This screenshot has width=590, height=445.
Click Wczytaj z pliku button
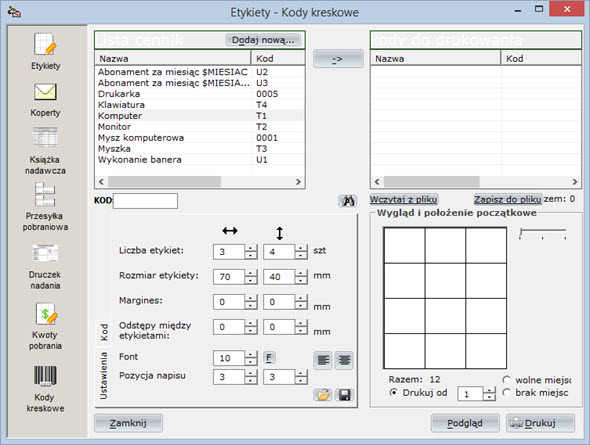tap(403, 199)
